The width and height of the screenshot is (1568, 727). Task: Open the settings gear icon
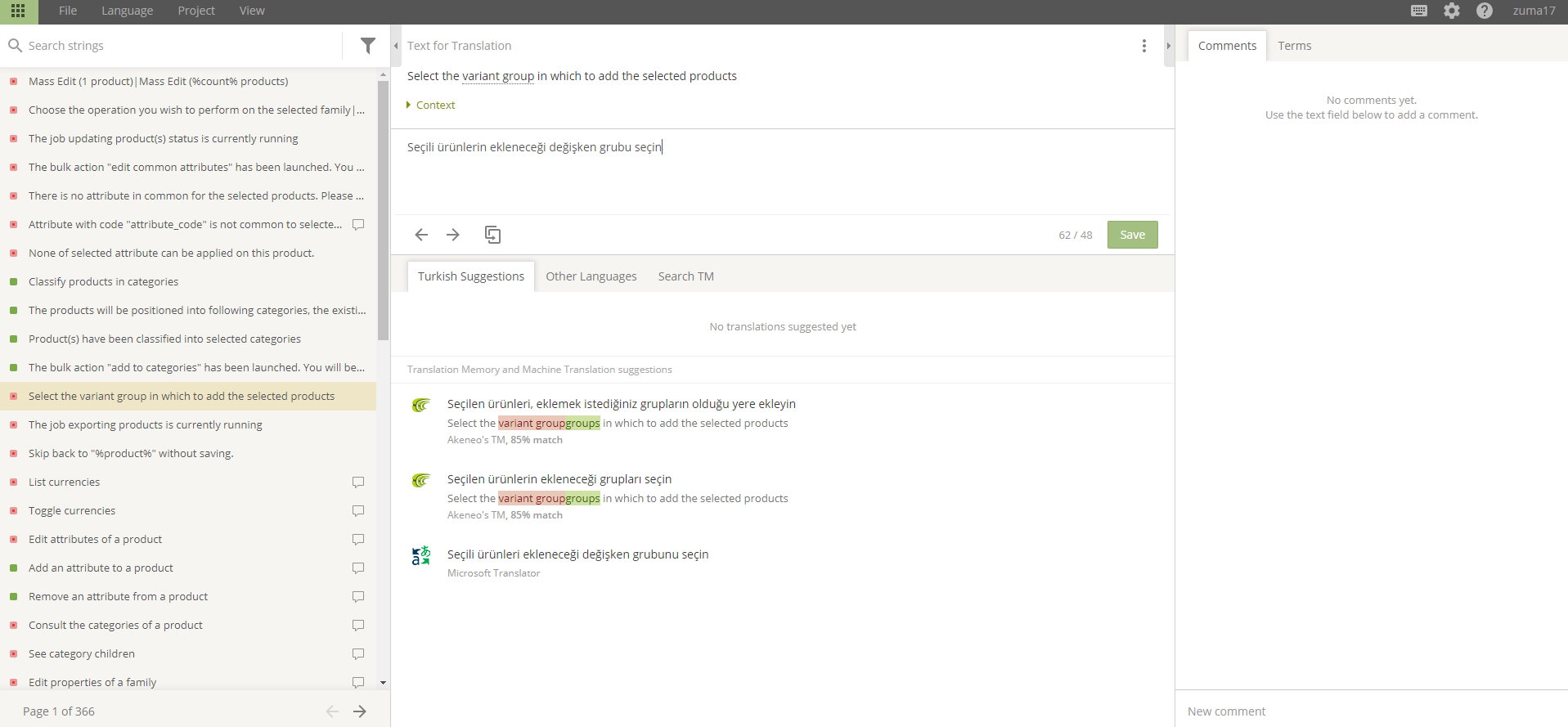[x=1452, y=11]
